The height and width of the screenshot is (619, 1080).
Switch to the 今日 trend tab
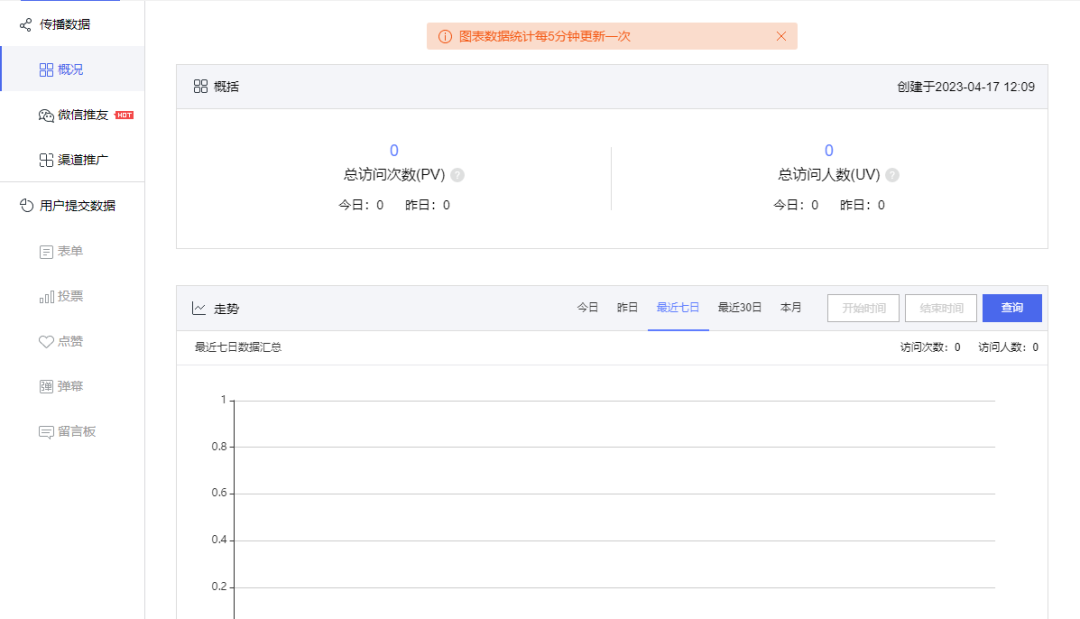click(x=588, y=308)
